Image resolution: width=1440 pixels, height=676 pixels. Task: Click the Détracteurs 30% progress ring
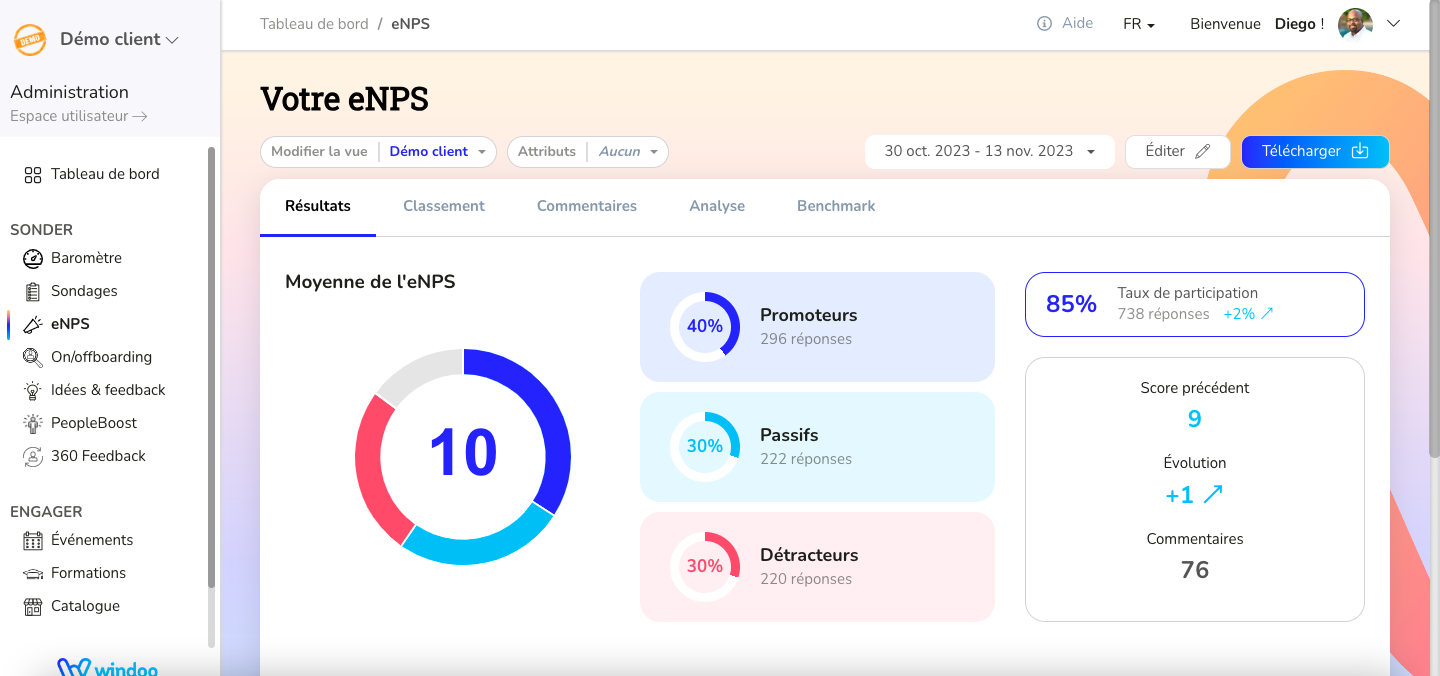(x=705, y=566)
